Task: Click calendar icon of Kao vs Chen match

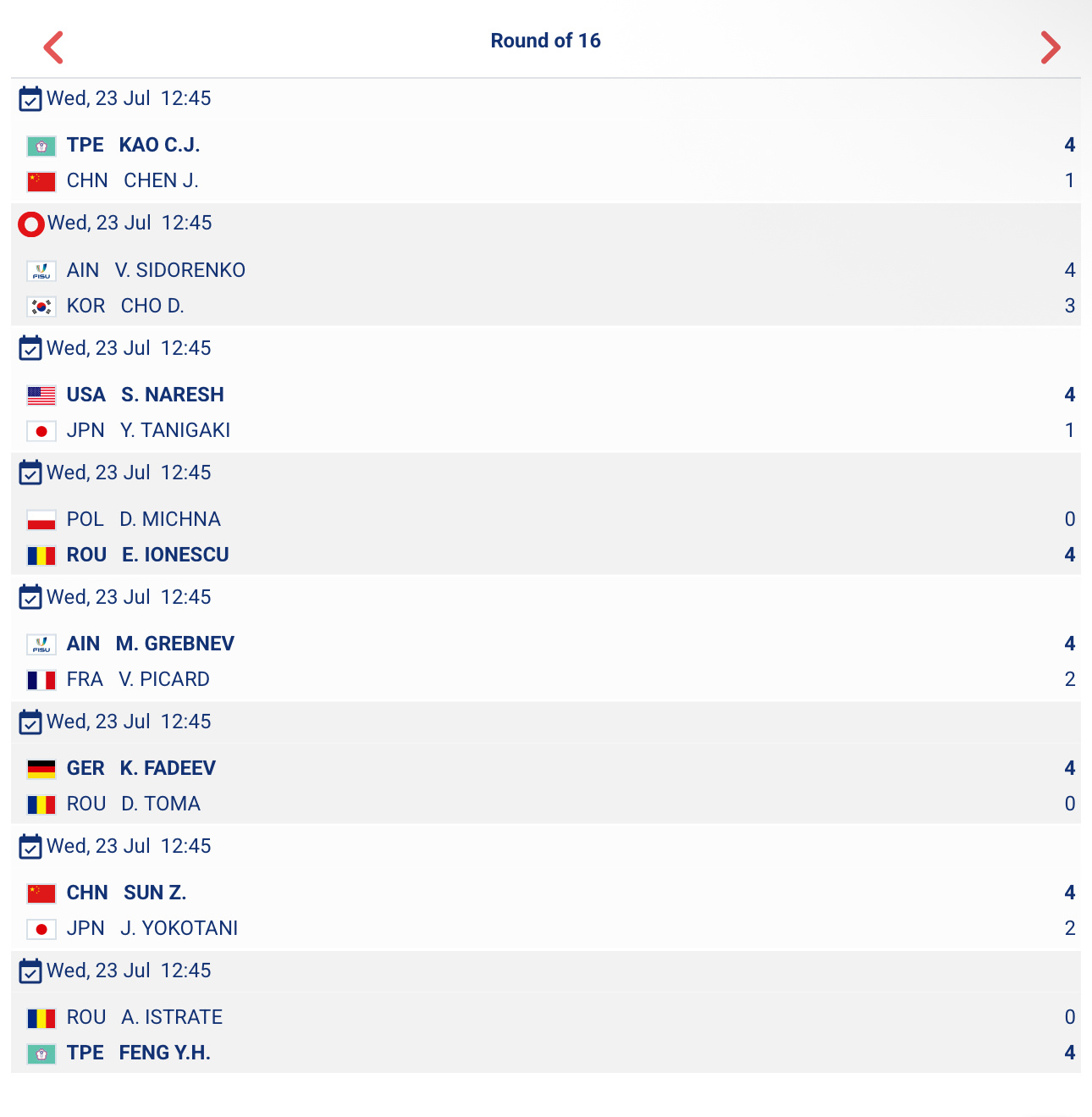Action: 30,99
